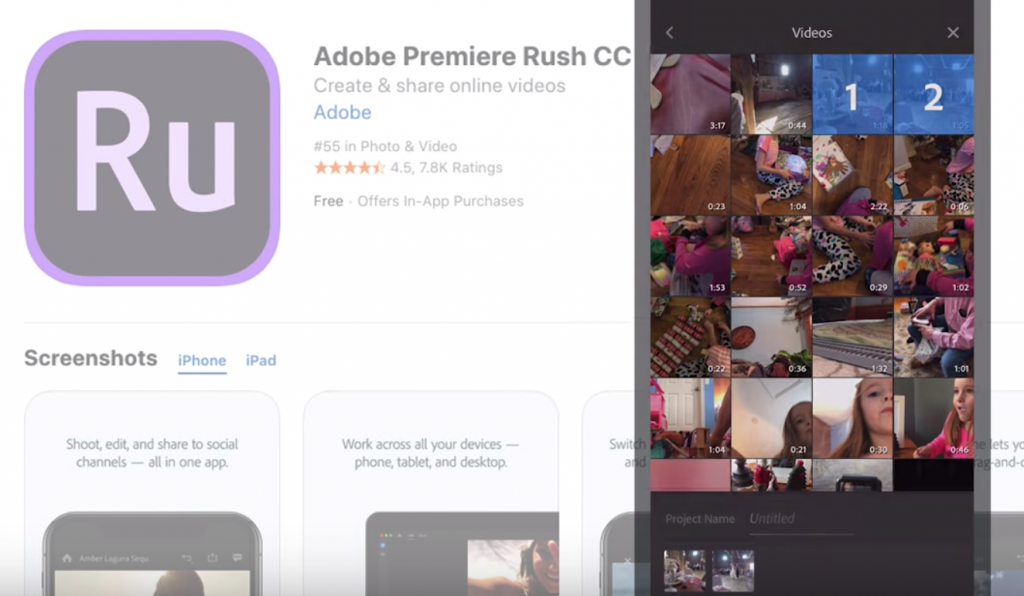The image size is (1024, 596).
Task: Add the 0:29 video clip
Action: tap(852, 256)
